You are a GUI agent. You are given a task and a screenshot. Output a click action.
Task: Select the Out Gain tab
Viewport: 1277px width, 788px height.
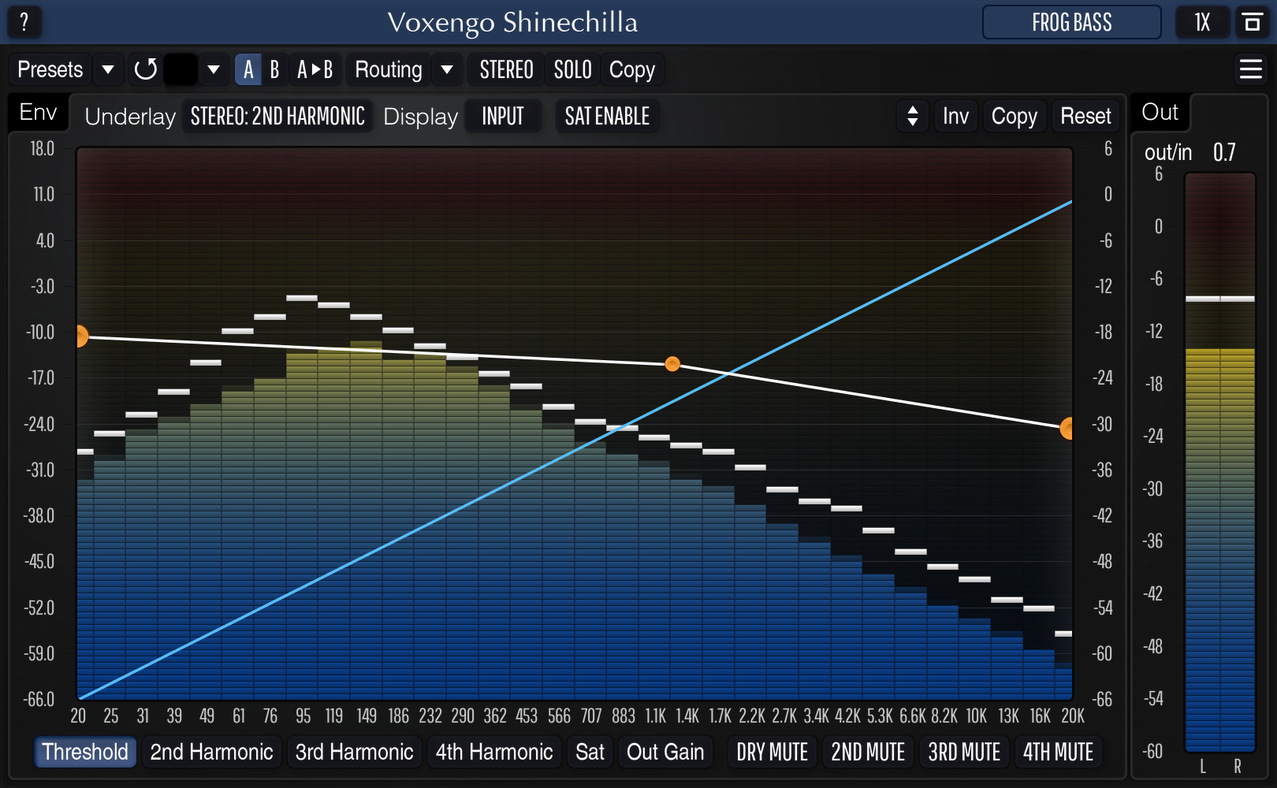pos(665,752)
